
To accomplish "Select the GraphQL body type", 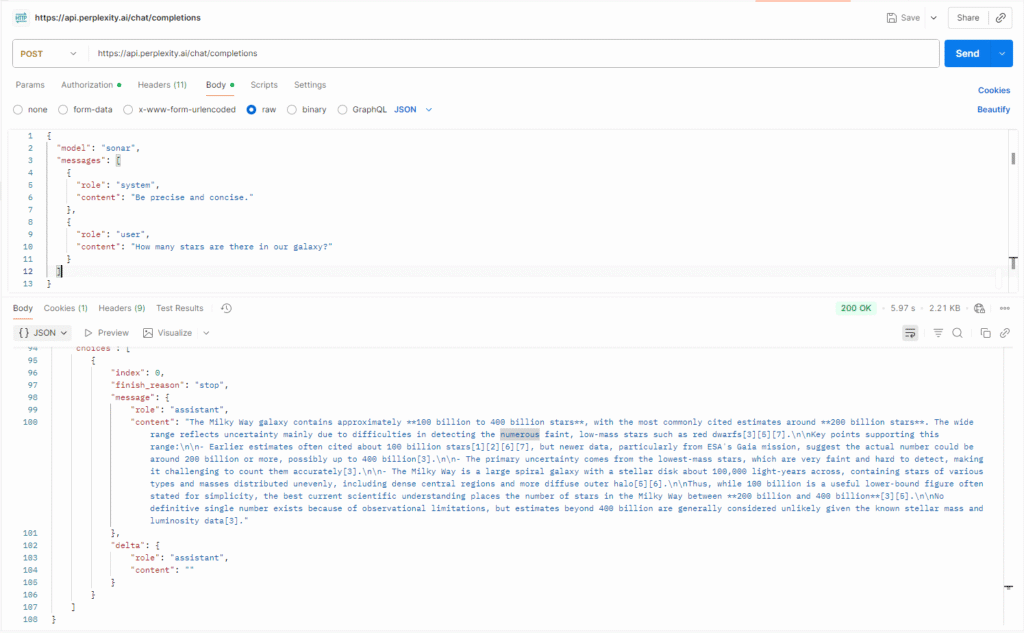I will click(343, 109).
